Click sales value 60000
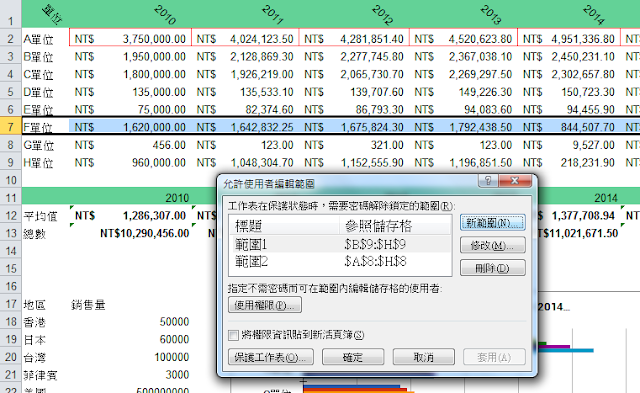640x393 pixels. 174,340
